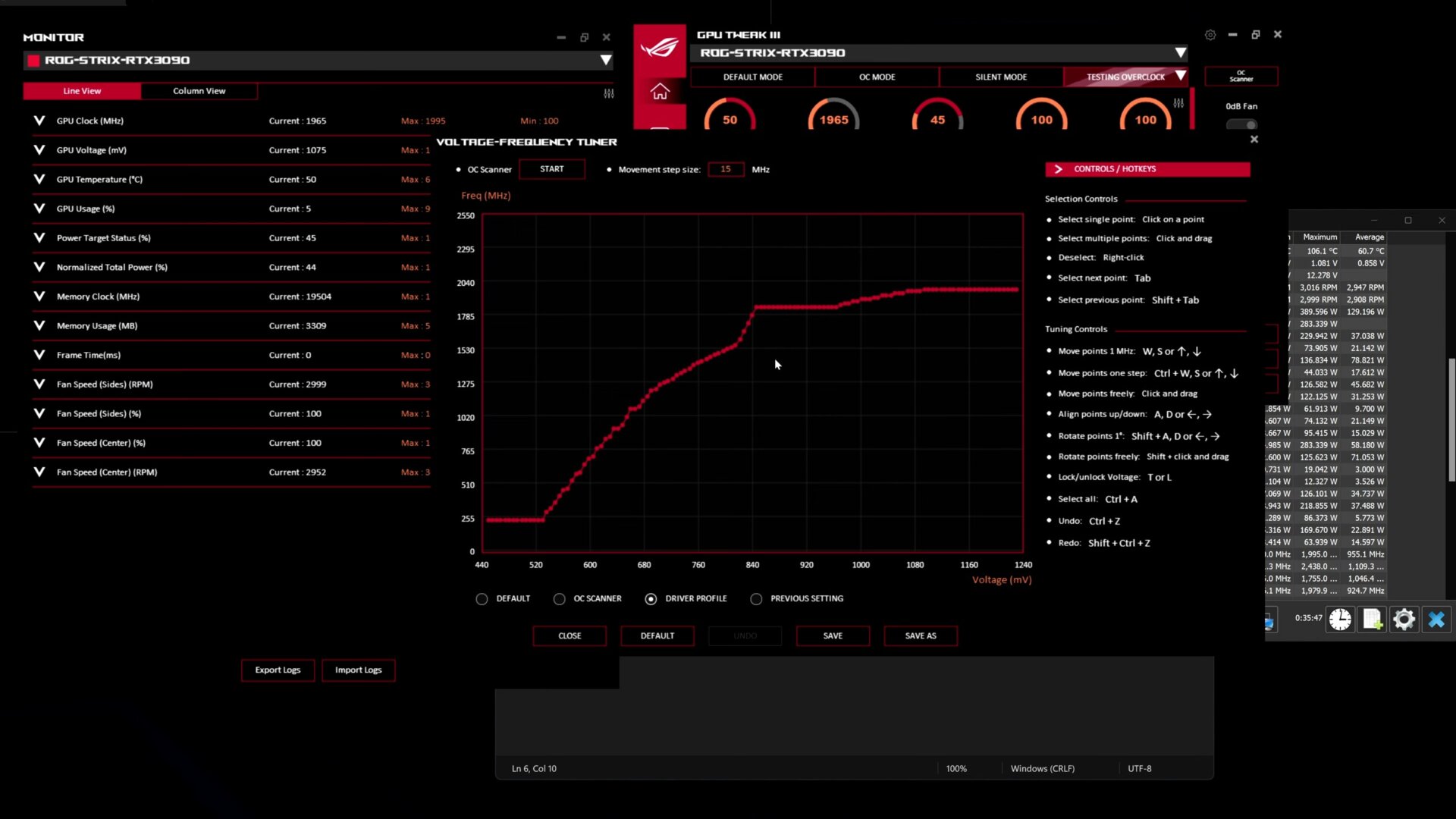Click the ROG home icon in the sidebar

[x=660, y=91]
